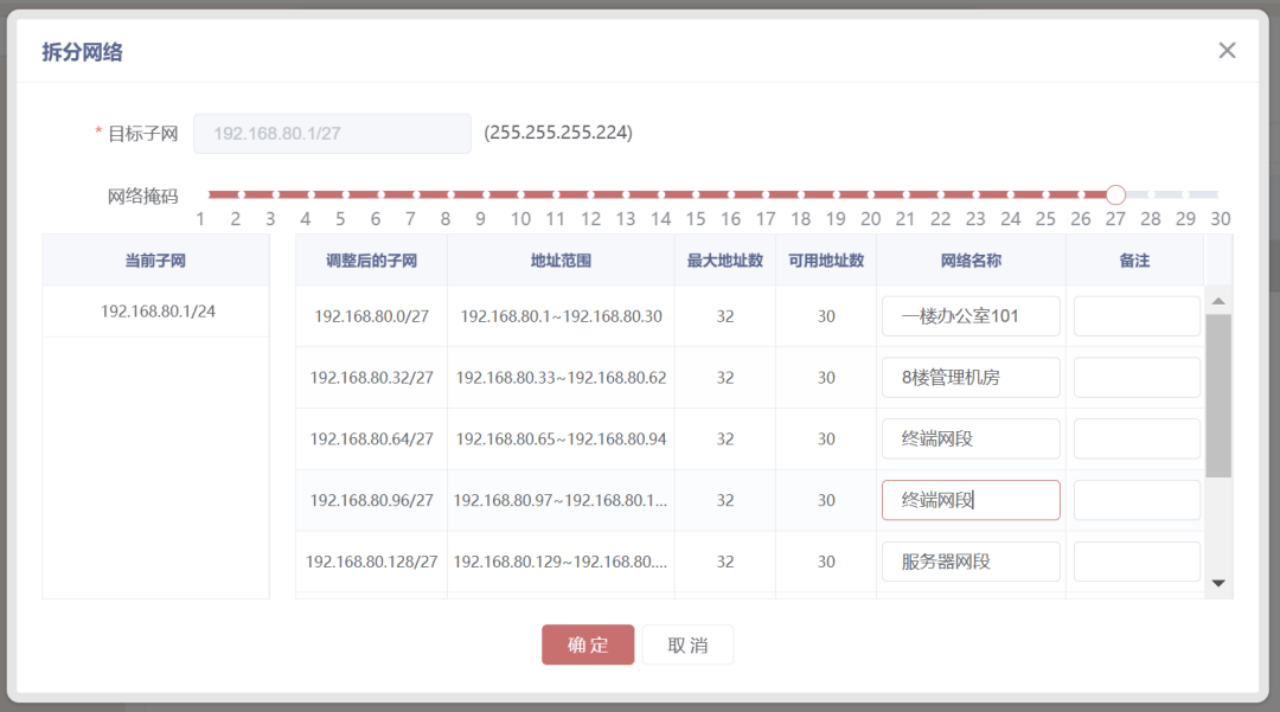Focus the 服务器网段 network name field

[x=970, y=562]
